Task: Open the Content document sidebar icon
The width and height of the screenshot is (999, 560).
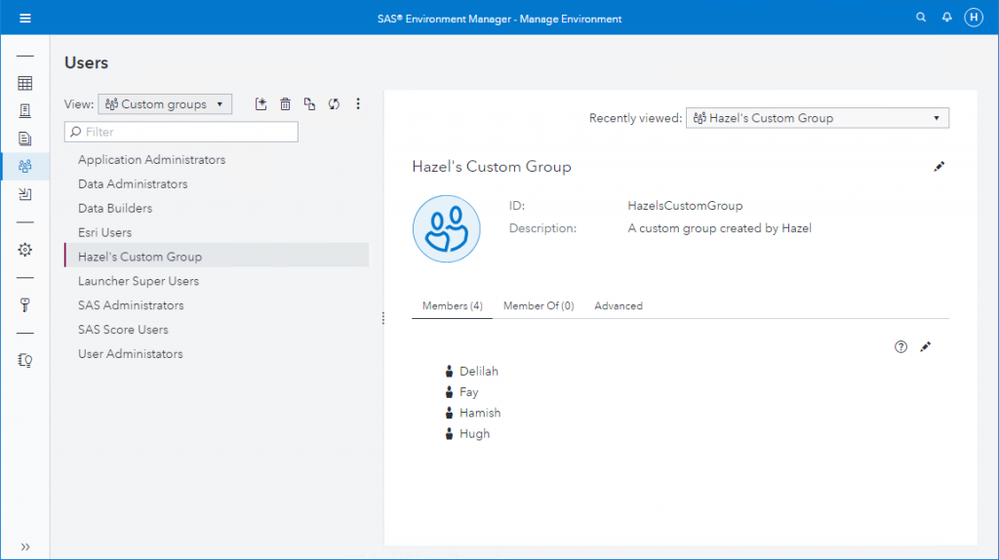Action: point(25,139)
